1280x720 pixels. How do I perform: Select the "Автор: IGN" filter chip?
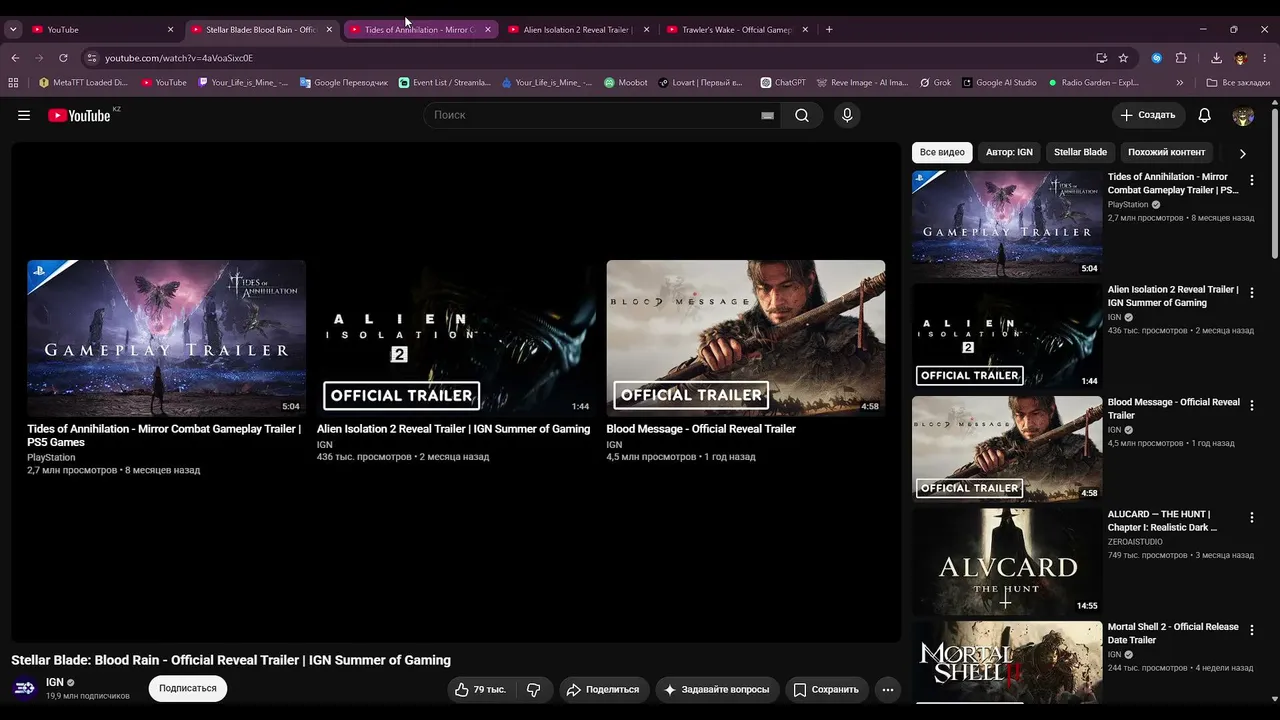(1009, 153)
